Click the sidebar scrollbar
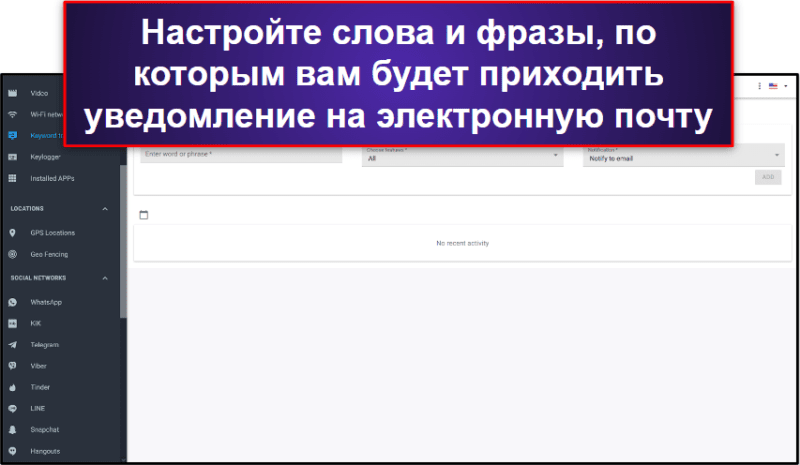This screenshot has height=465, width=800. [x=123, y=240]
